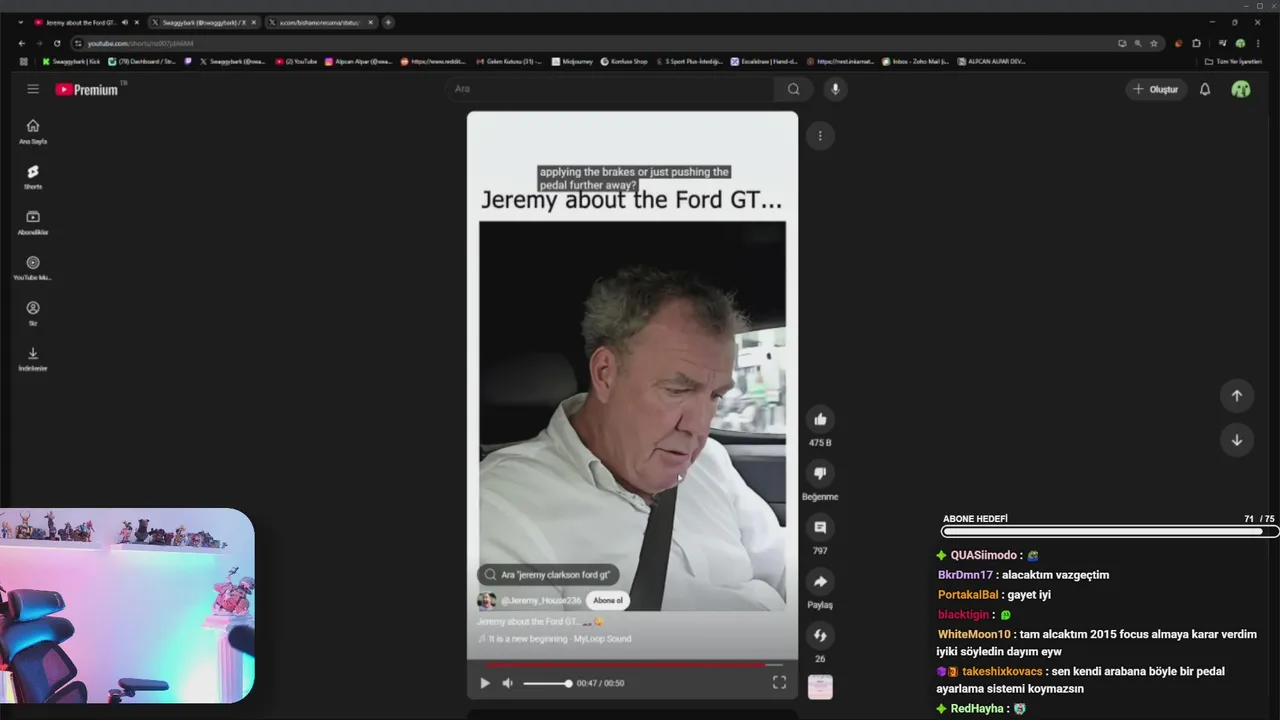Screen dimensions: 1280x720
Task: Open the (2) YouTube bookmark
Action: 297,61
